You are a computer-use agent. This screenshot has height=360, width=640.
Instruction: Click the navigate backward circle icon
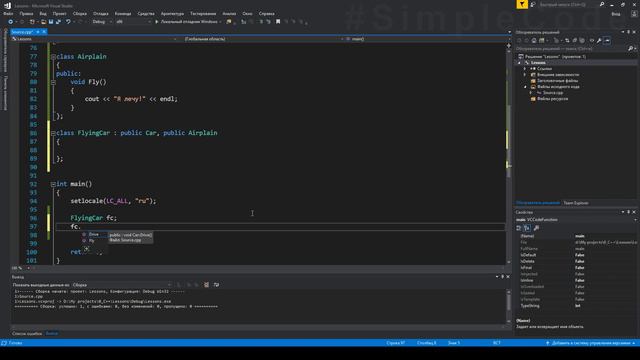tap(11, 22)
